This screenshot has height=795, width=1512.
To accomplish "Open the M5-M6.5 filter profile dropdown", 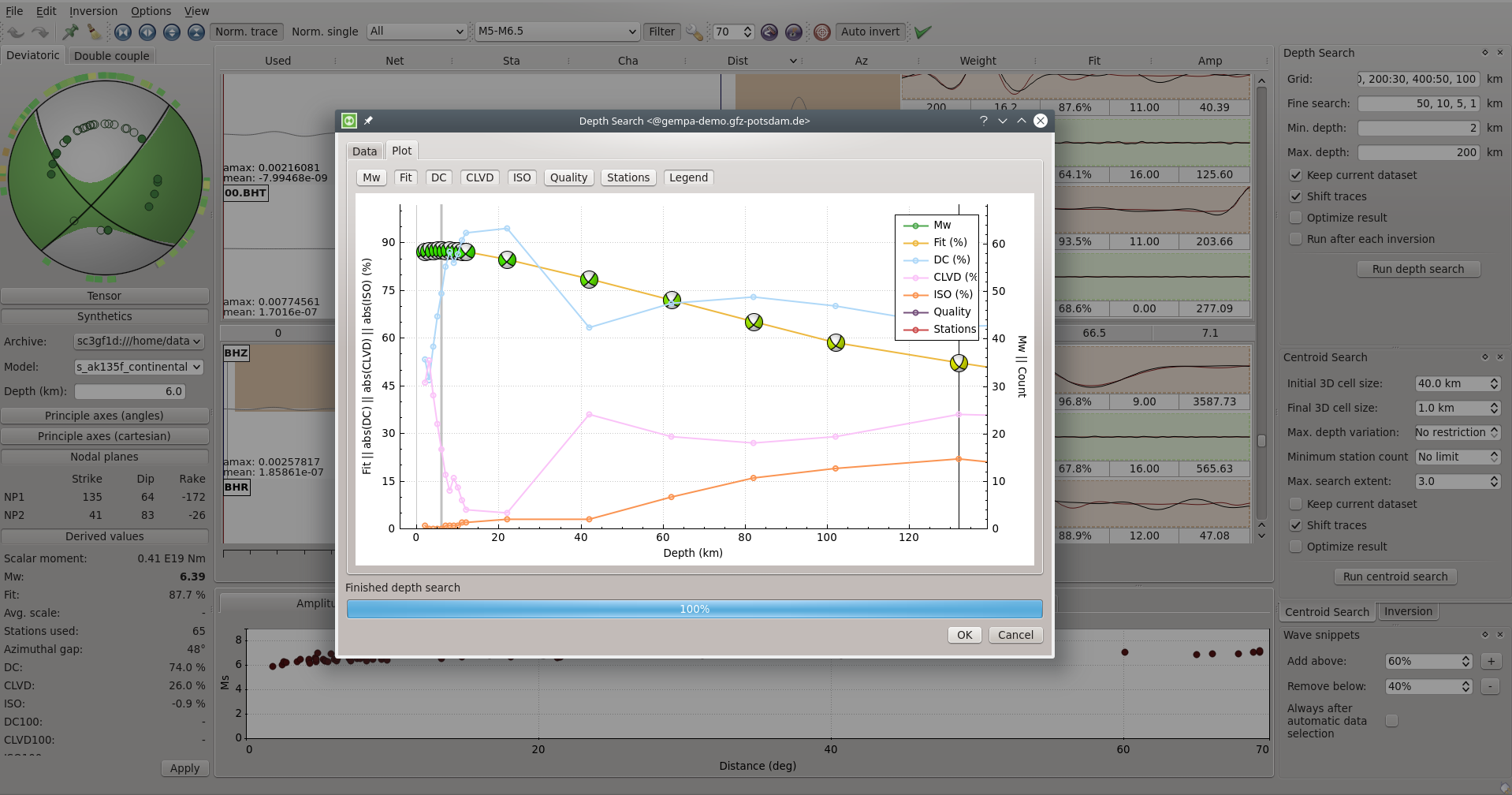I will click(x=557, y=32).
